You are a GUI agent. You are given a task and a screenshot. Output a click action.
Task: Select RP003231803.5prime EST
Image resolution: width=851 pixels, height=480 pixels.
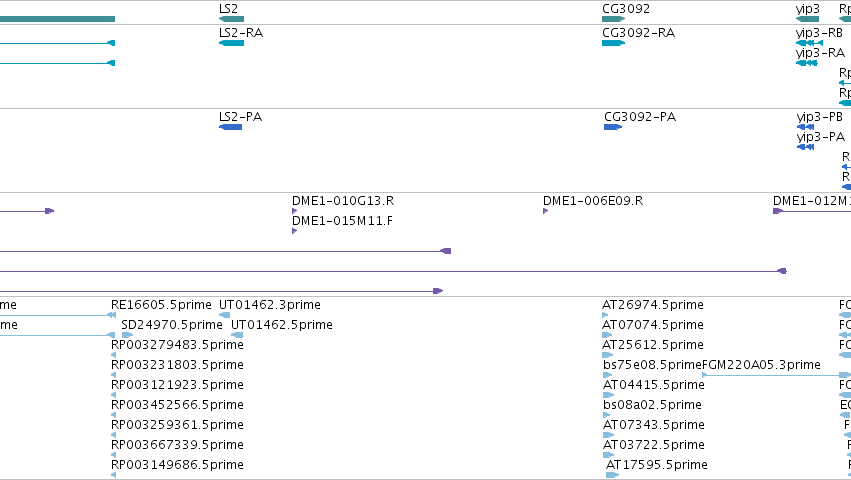pos(177,365)
